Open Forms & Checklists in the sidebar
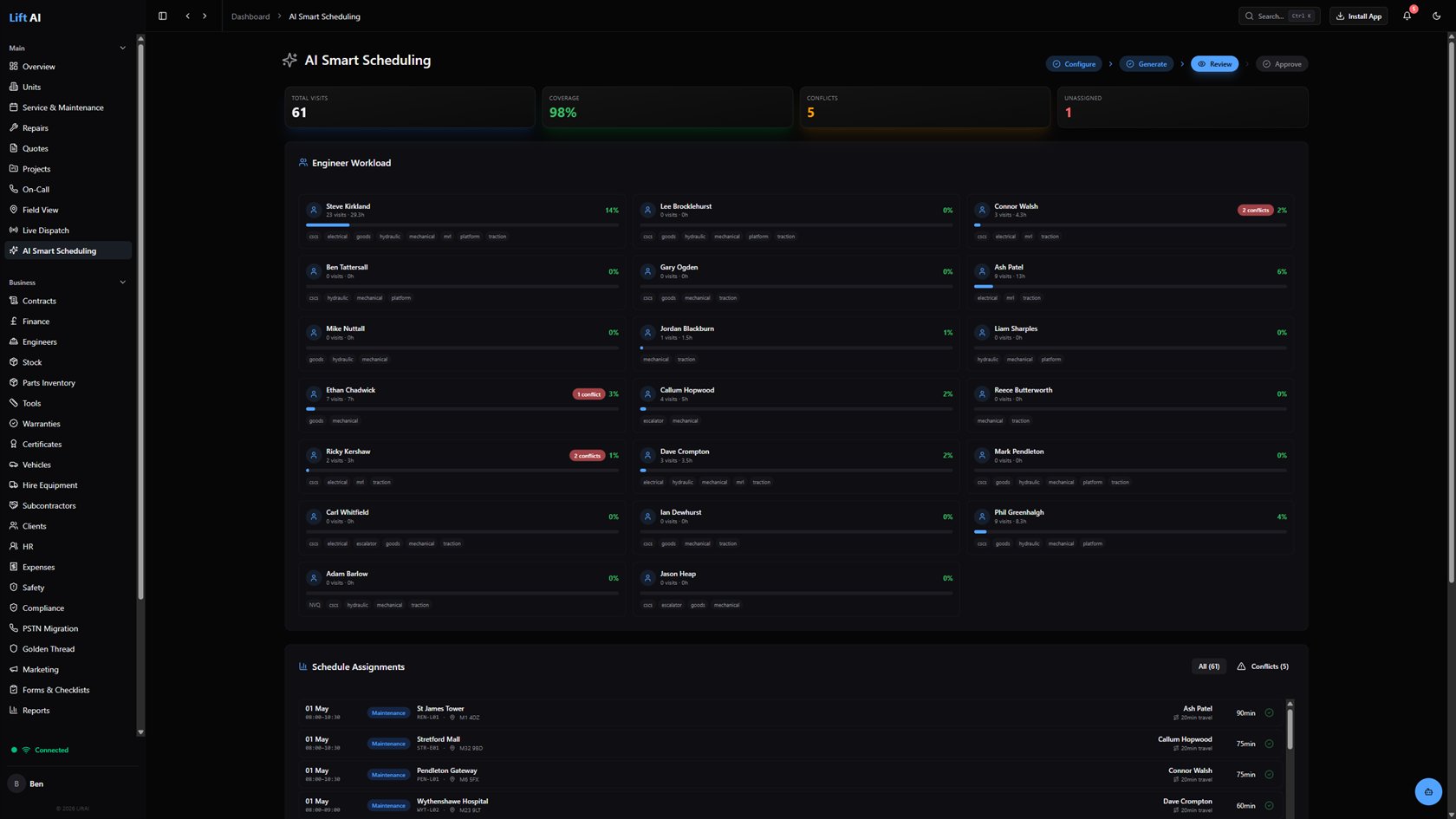The height and width of the screenshot is (819, 1456). (68, 690)
